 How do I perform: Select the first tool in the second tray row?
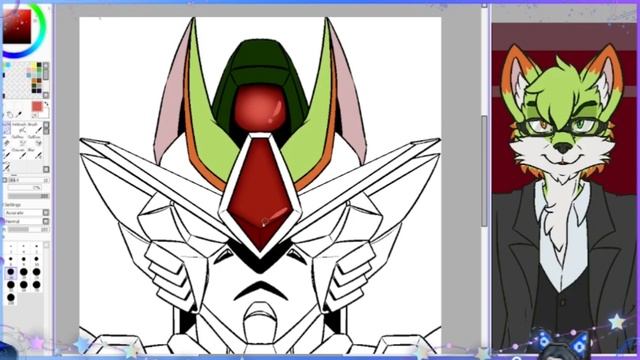[7, 141]
